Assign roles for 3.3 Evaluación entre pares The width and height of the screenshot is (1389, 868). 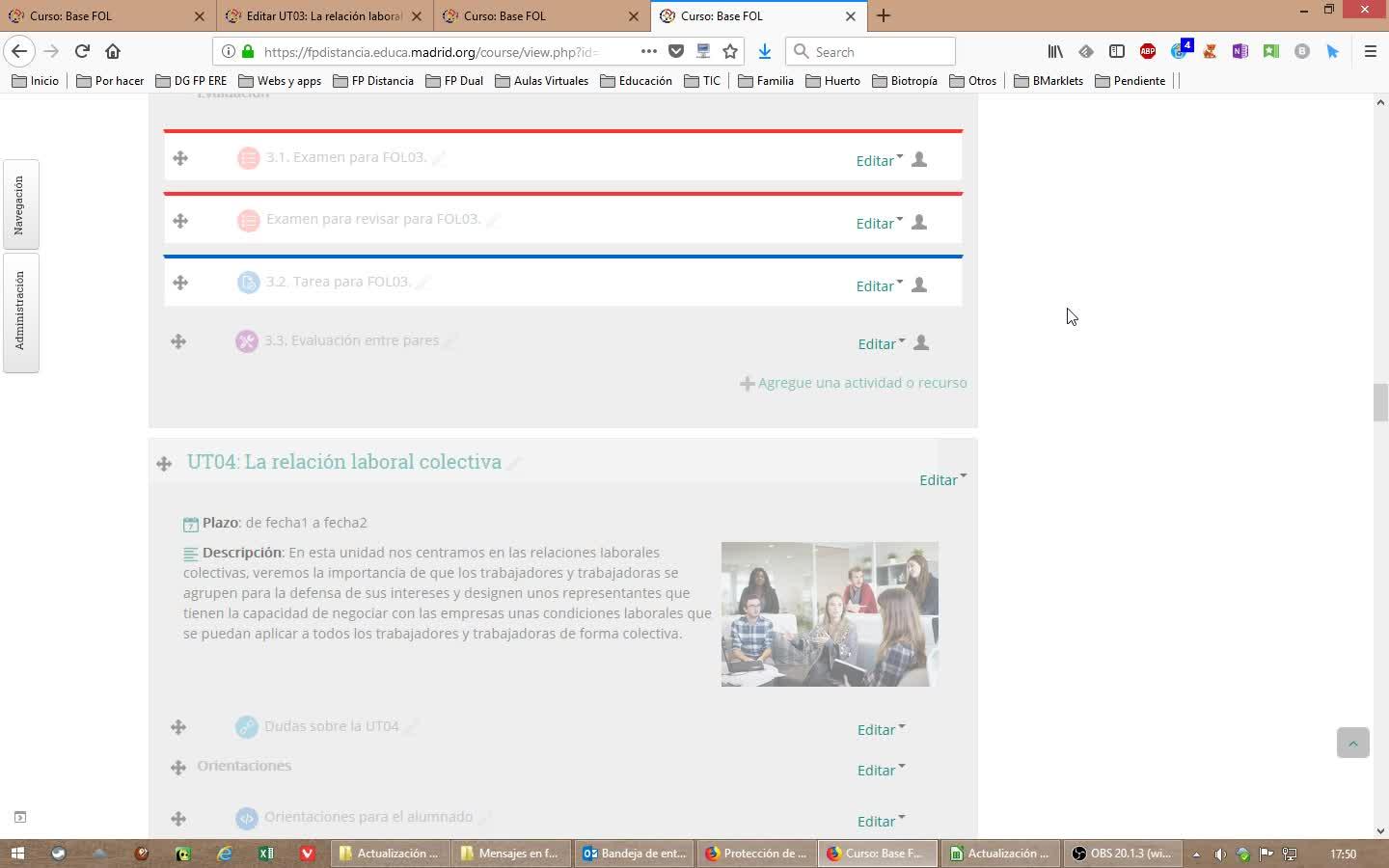(x=921, y=342)
